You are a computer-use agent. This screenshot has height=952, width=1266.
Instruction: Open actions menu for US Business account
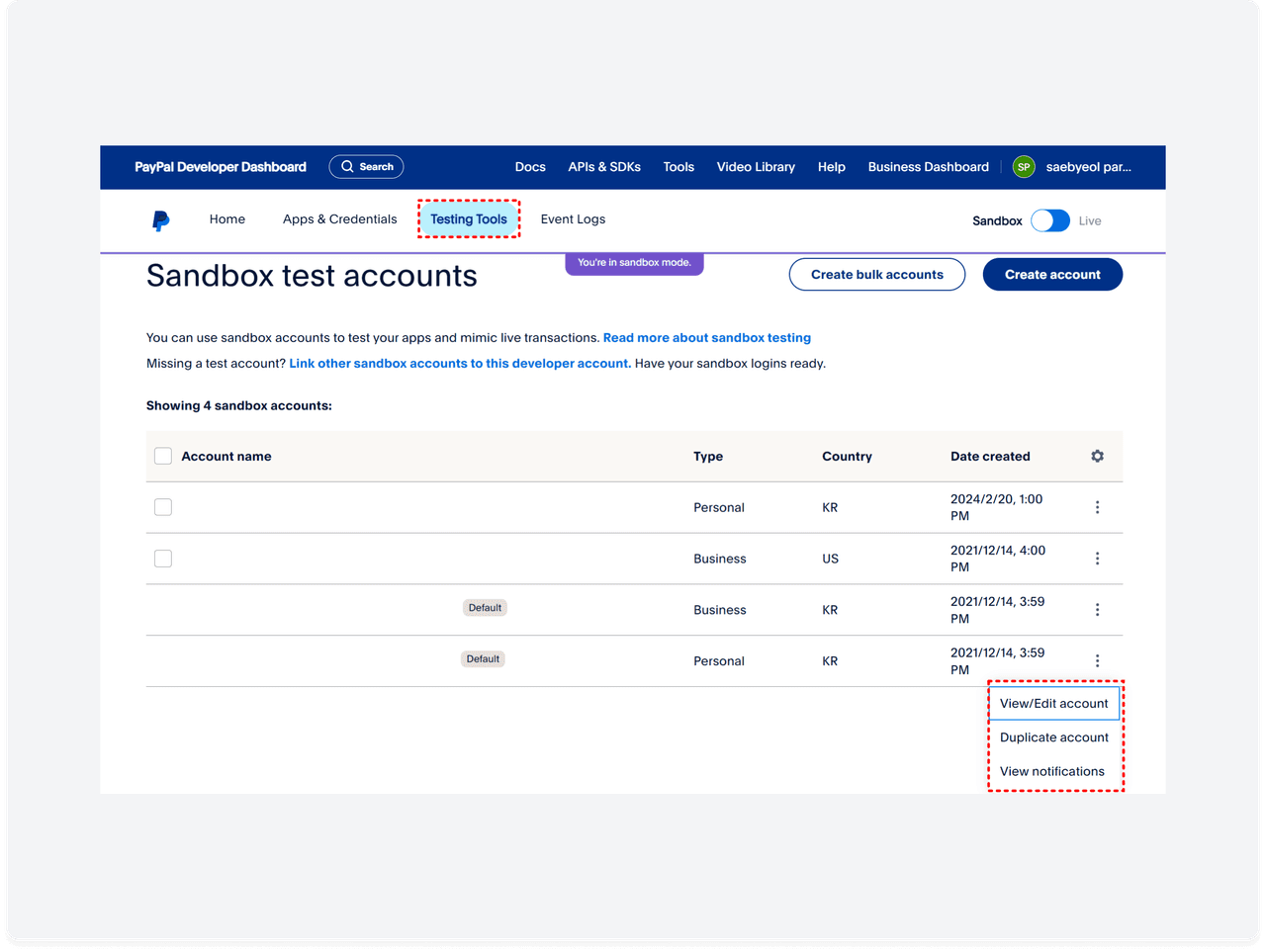click(x=1097, y=559)
